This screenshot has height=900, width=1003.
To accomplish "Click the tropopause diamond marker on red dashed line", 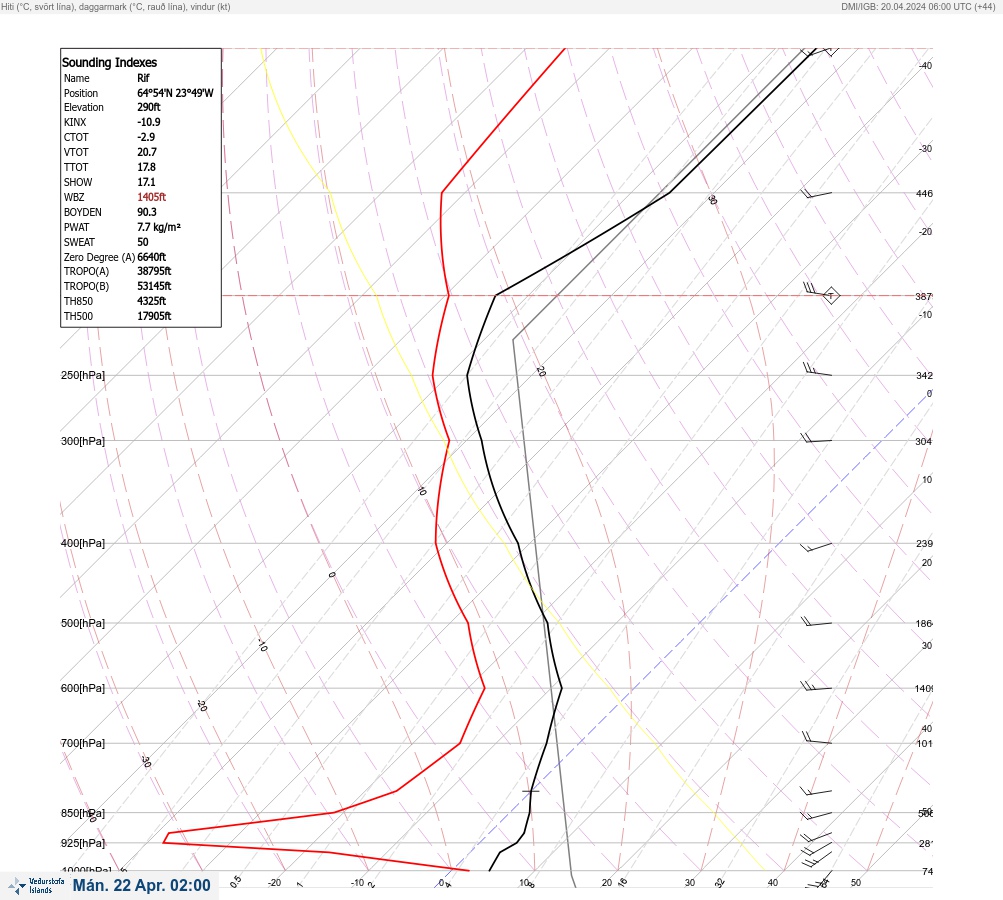I will (x=830, y=296).
